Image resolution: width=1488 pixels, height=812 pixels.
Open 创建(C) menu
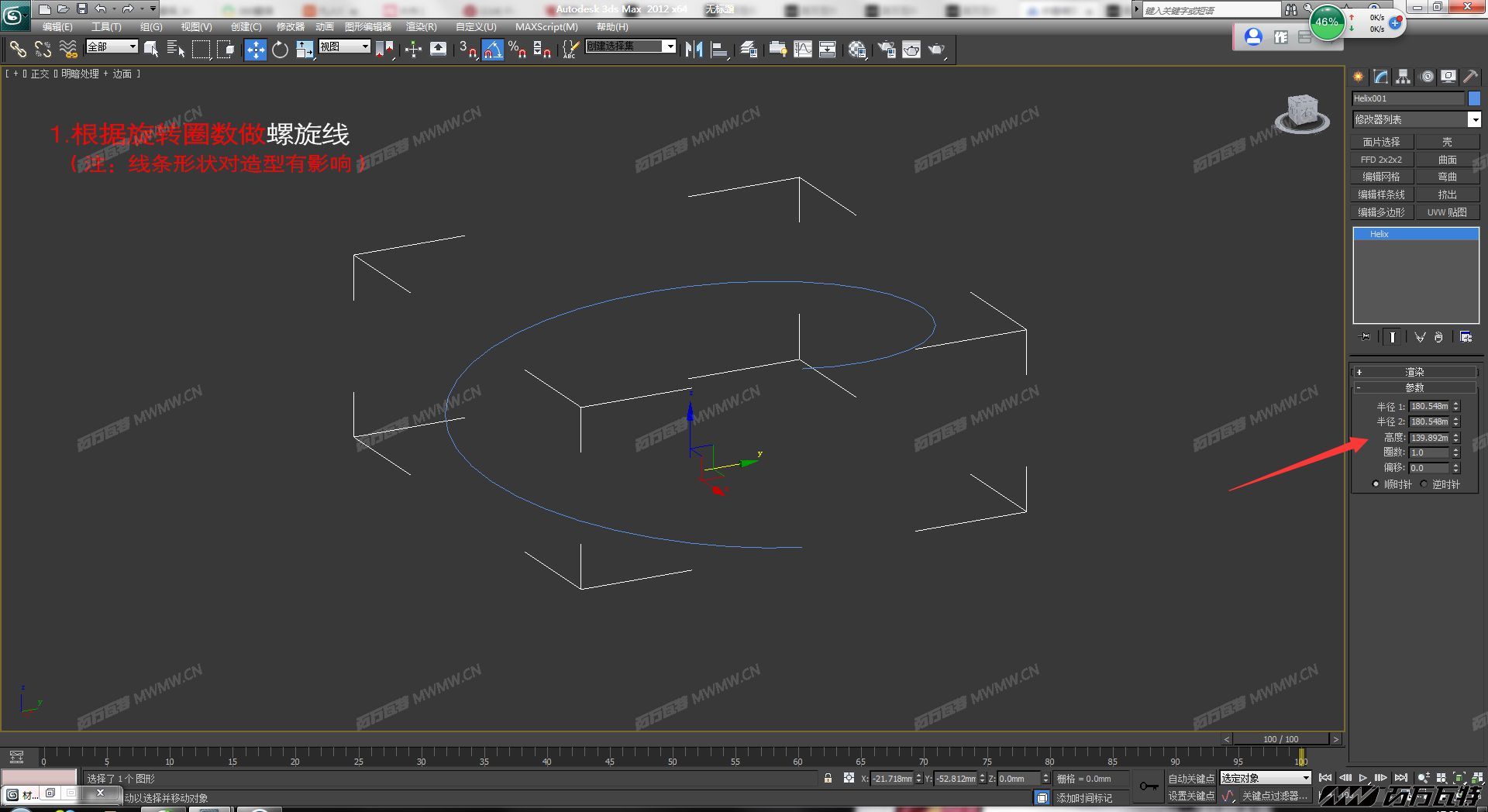pos(246,26)
